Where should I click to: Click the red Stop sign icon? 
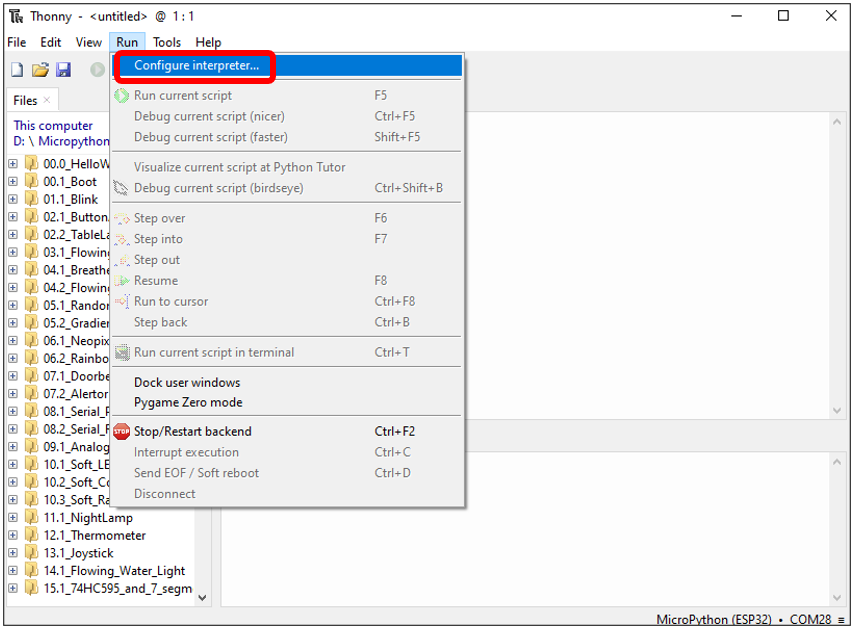(121, 431)
